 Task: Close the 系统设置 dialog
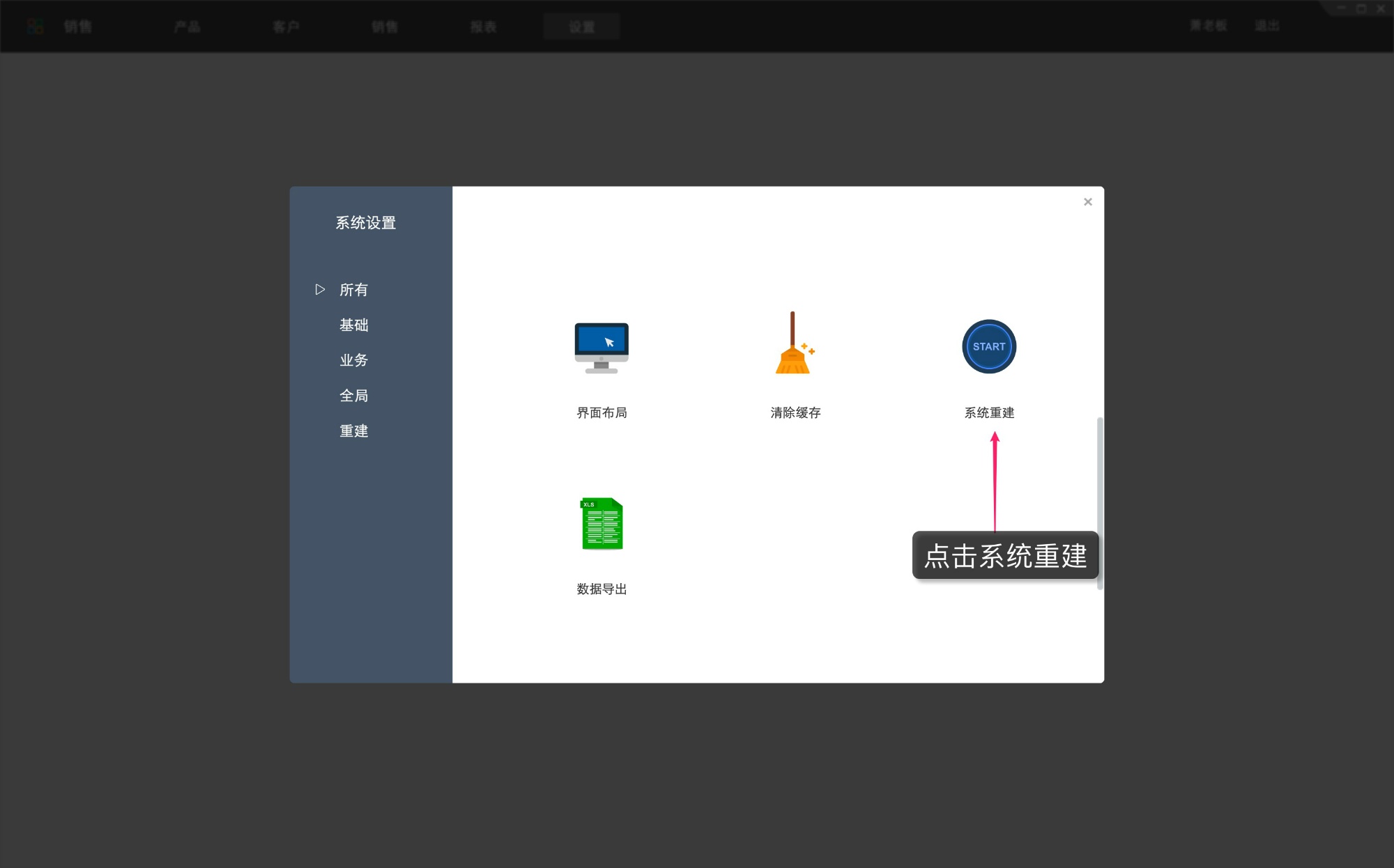1087,201
